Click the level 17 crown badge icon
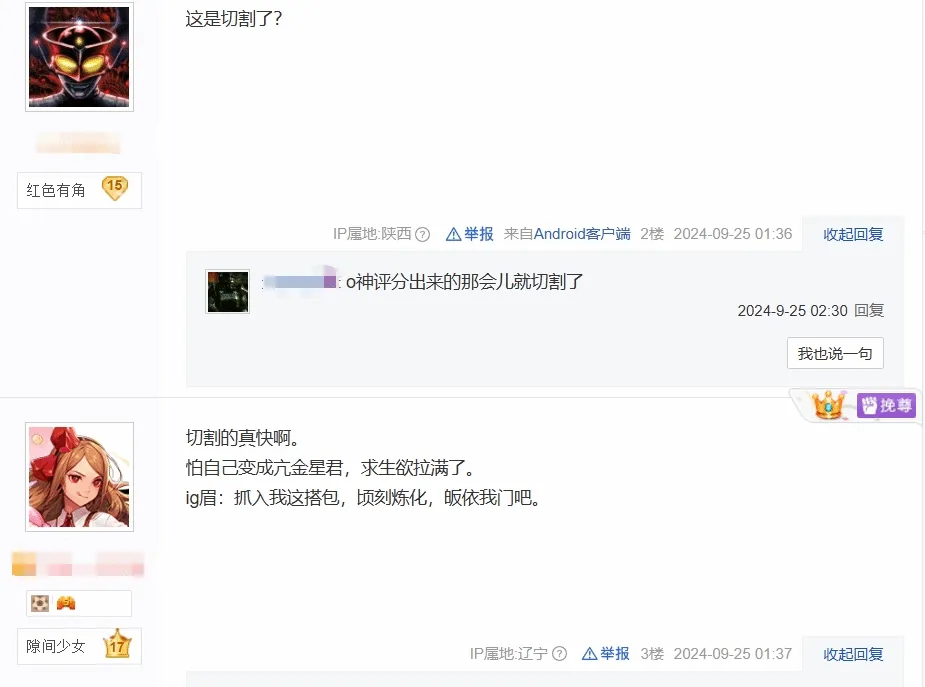 coord(117,644)
